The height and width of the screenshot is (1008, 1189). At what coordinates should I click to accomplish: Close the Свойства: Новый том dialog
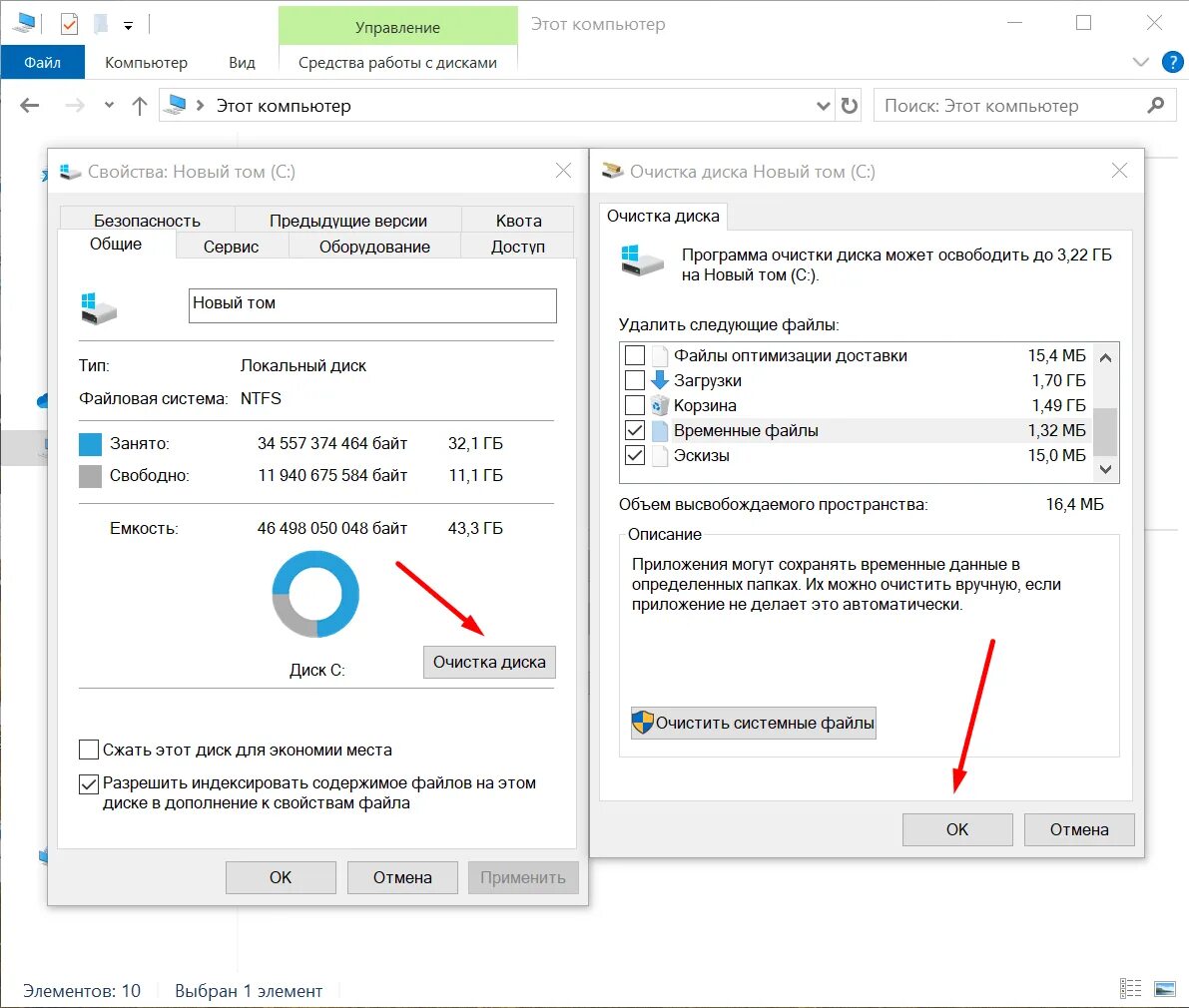point(563,171)
